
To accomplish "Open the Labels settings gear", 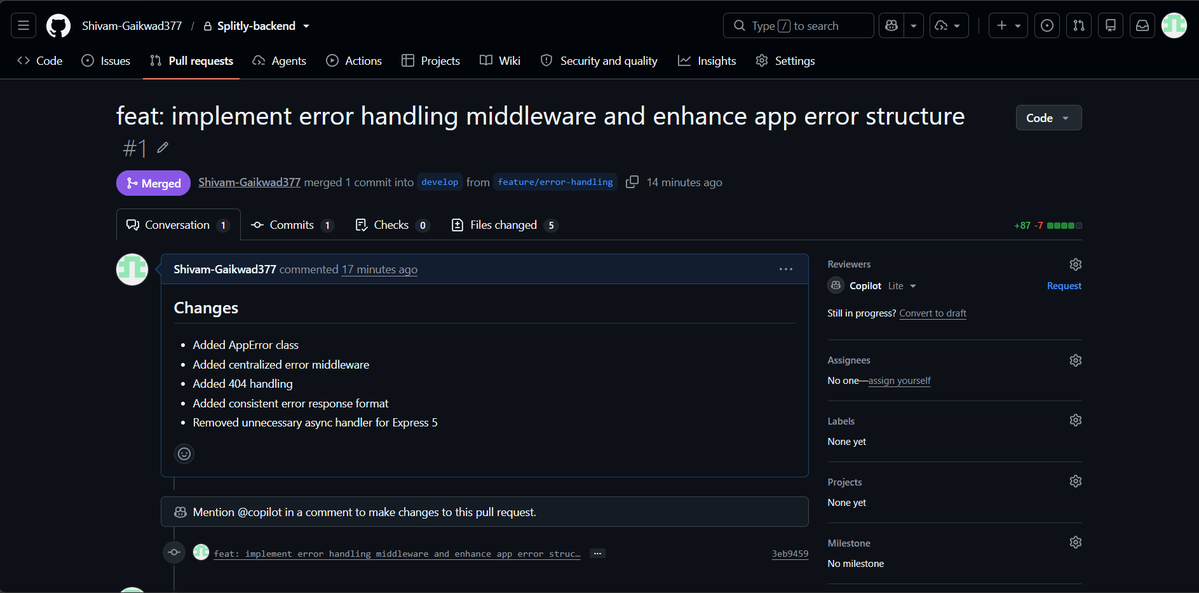I will pyautogui.click(x=1075, y=420).
